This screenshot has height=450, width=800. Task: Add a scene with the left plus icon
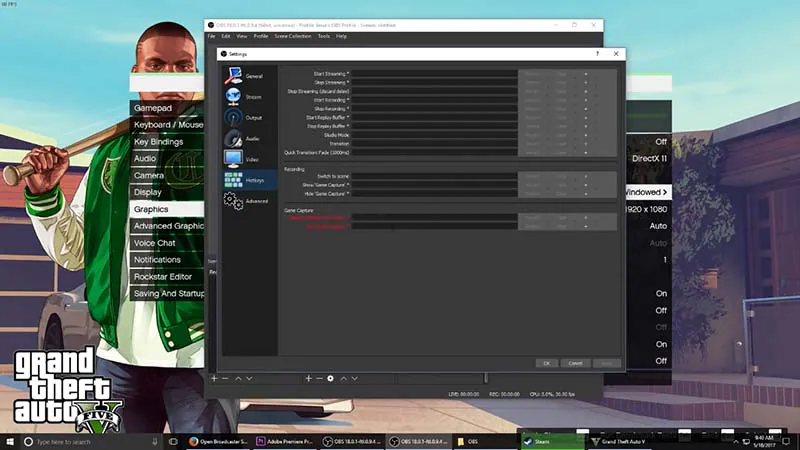[214, 379]
